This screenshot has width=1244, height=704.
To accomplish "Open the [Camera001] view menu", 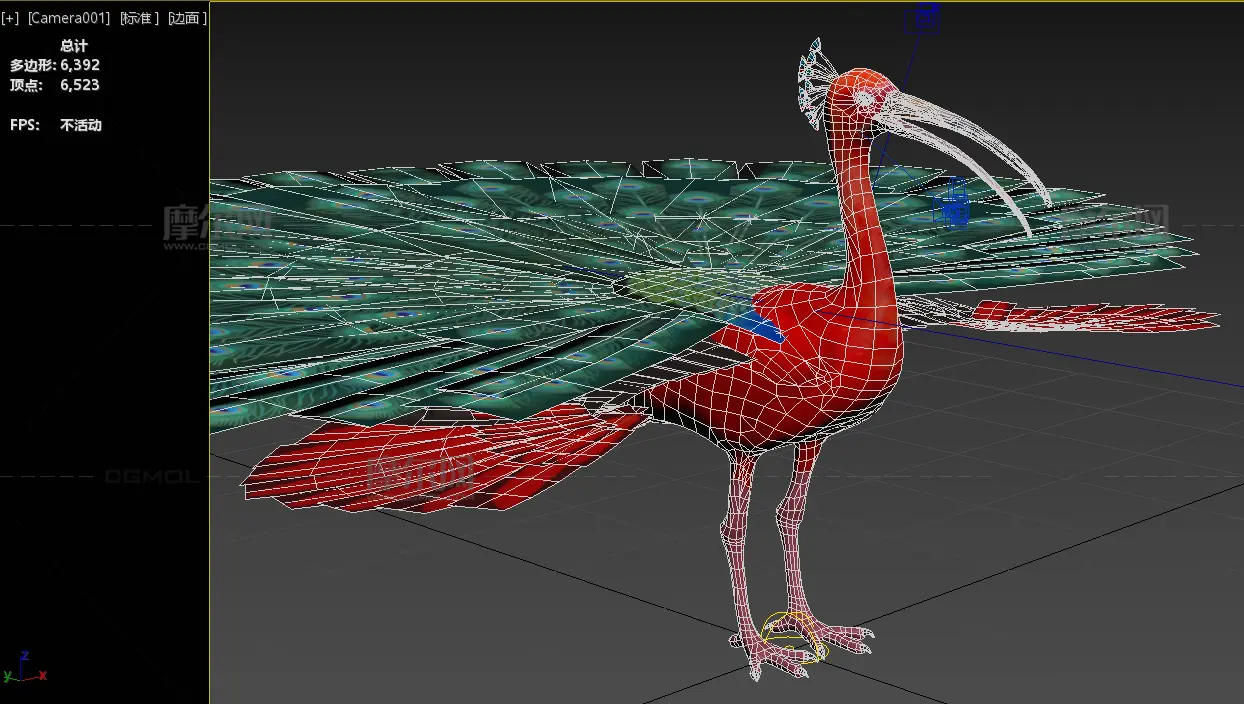I will [69, 18].
